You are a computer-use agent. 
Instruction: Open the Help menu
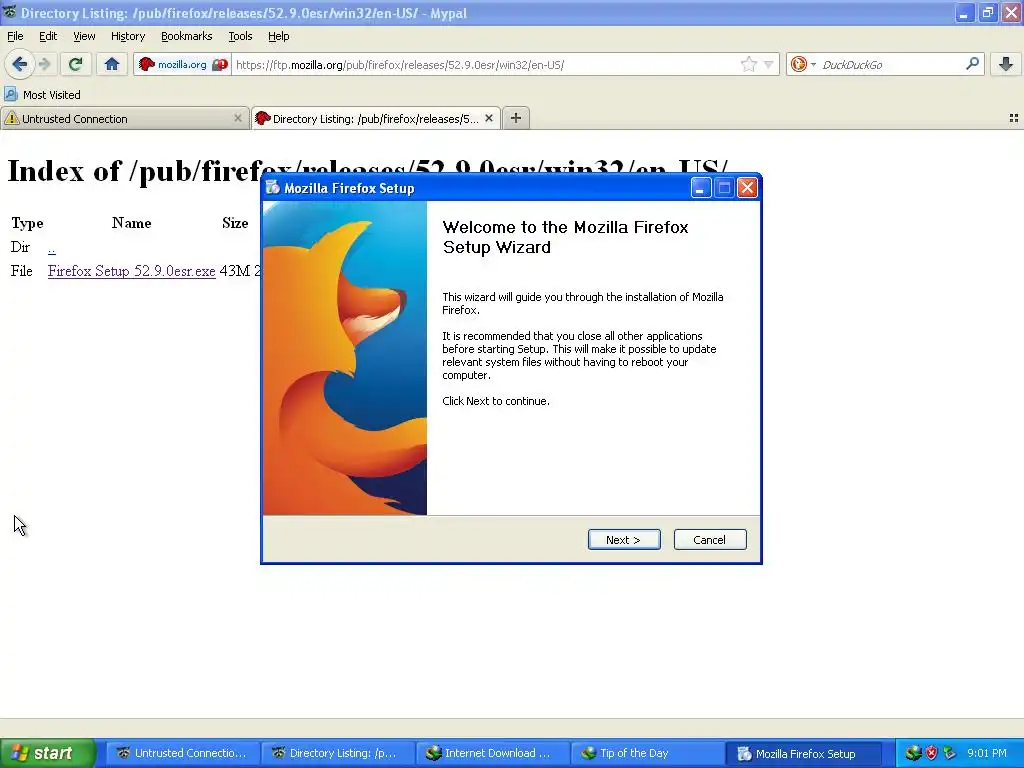[278, 37]
